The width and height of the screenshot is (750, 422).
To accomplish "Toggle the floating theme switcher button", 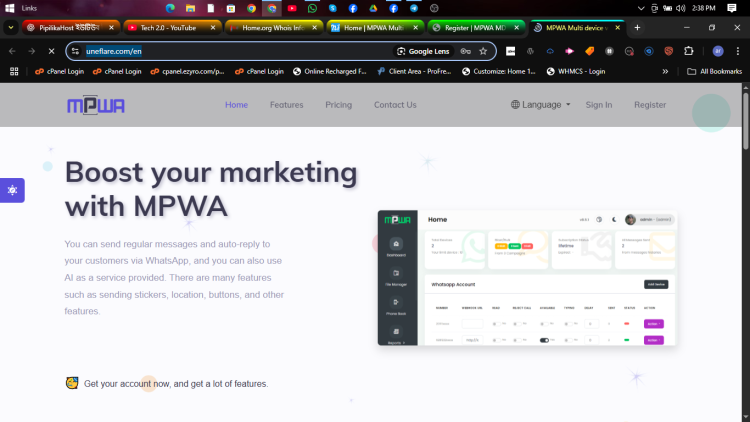I will [12, 190].
